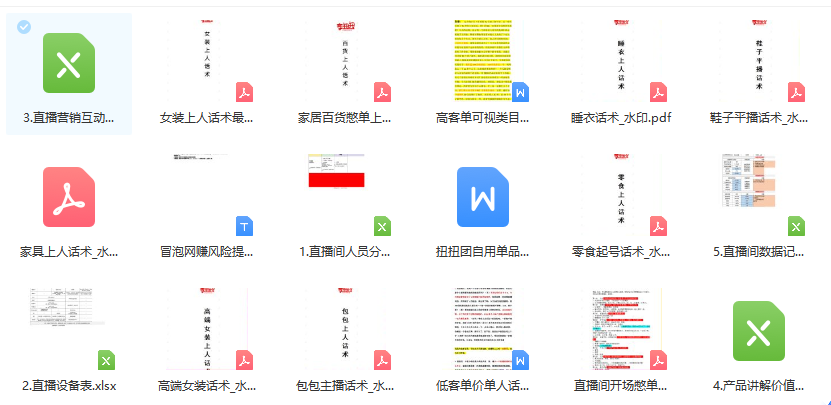
Task: Click the file name 包包主播话术_水...
Action: pyautogui.click(x=345, y=386)
